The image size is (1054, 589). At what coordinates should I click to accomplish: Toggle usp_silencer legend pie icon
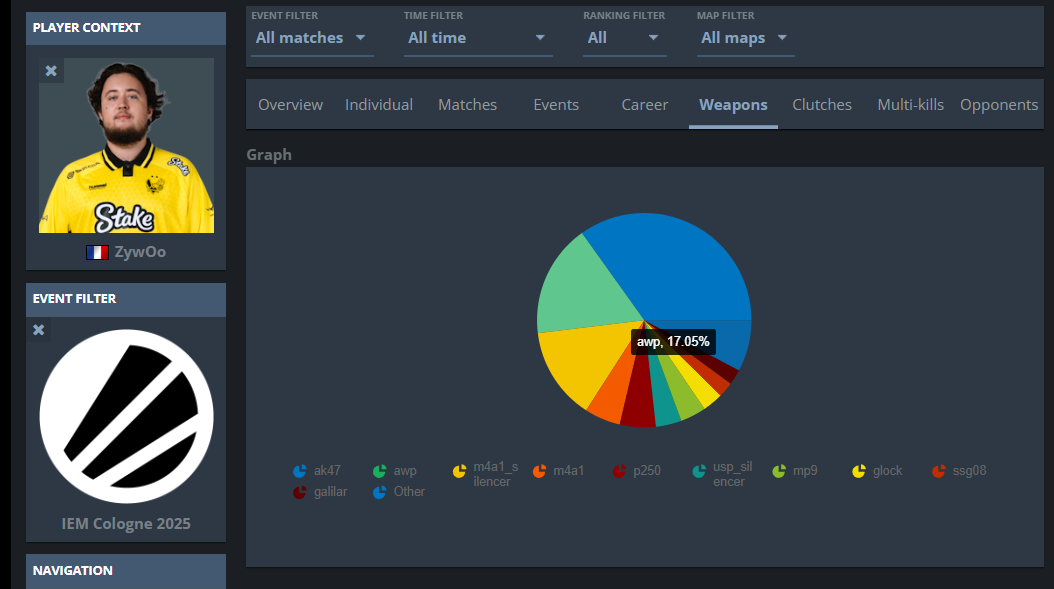pos(699,471)
